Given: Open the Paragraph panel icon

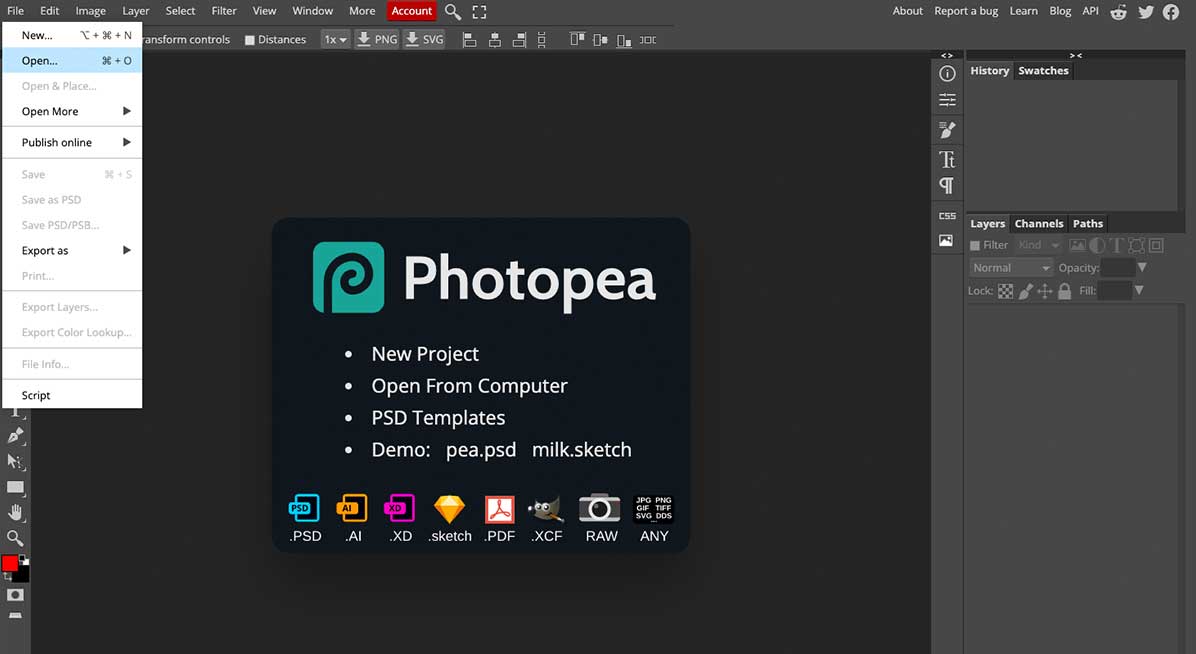Looking at the screenshot, I should 947,185.
